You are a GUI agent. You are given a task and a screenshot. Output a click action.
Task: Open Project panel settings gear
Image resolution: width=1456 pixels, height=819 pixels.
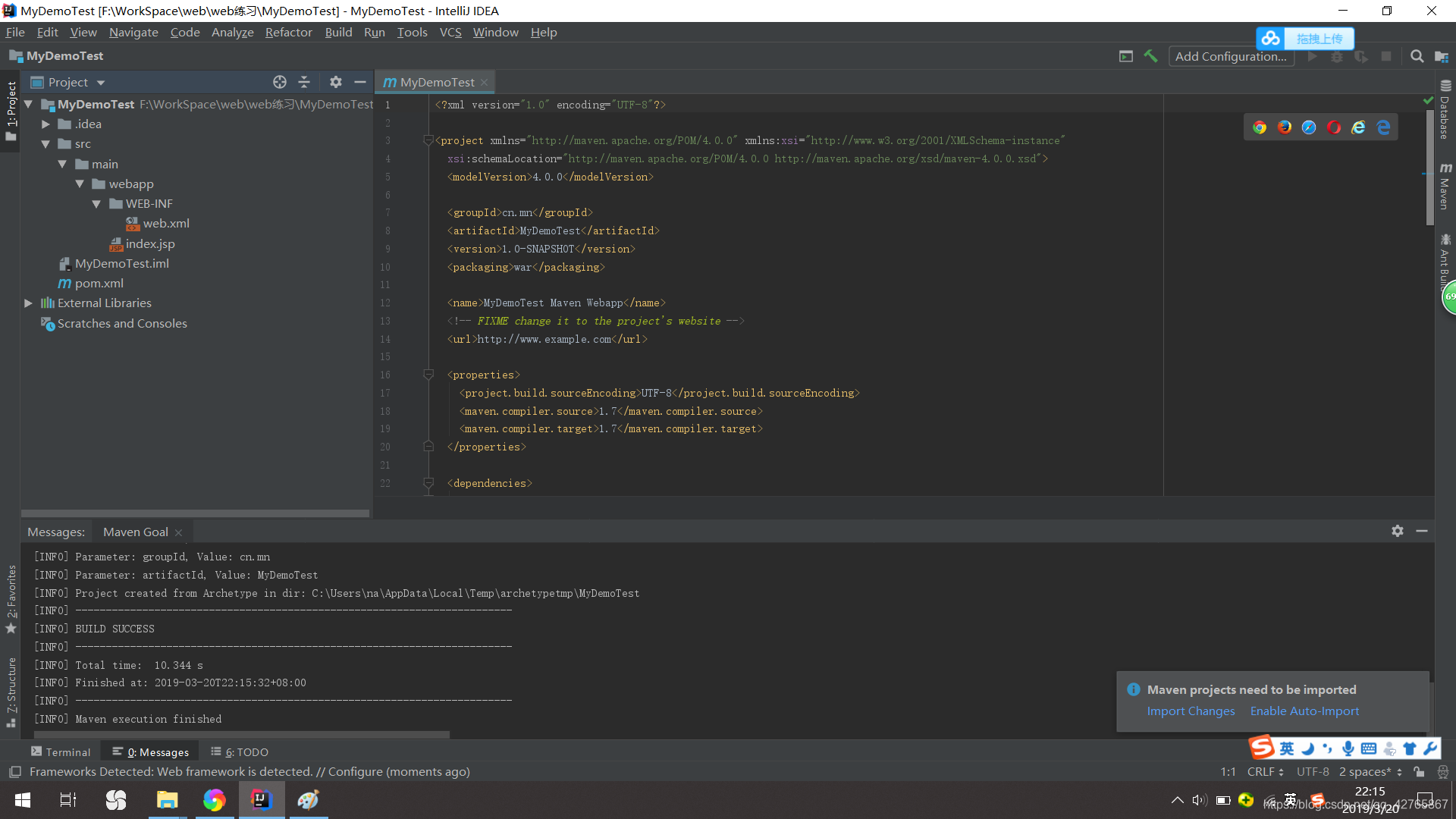(x=336, y=82)
